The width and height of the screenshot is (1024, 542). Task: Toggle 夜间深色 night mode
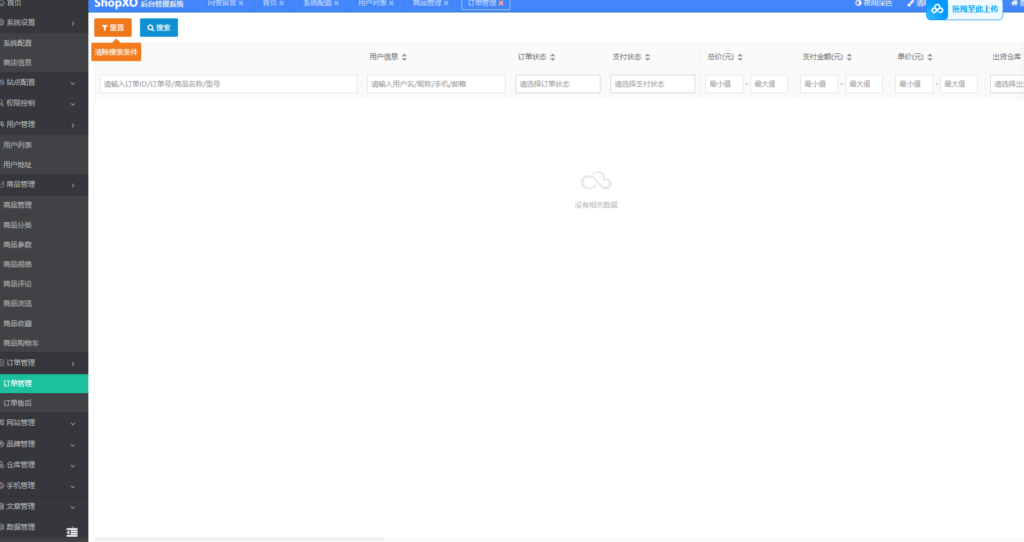pos(874,3)
